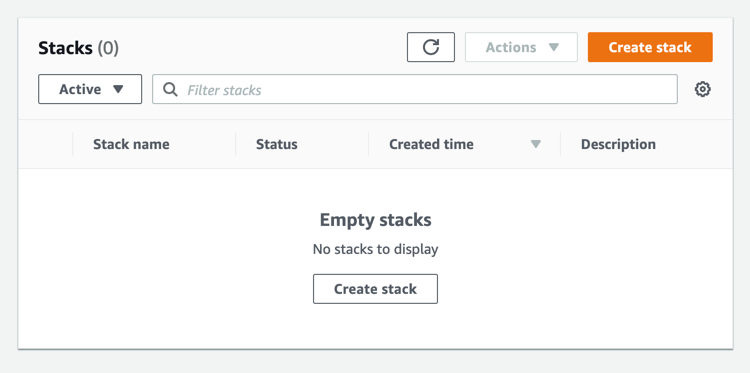Toggle the Created time sort arrow
The height and width of the screenshot is (373, 750).
536,144
